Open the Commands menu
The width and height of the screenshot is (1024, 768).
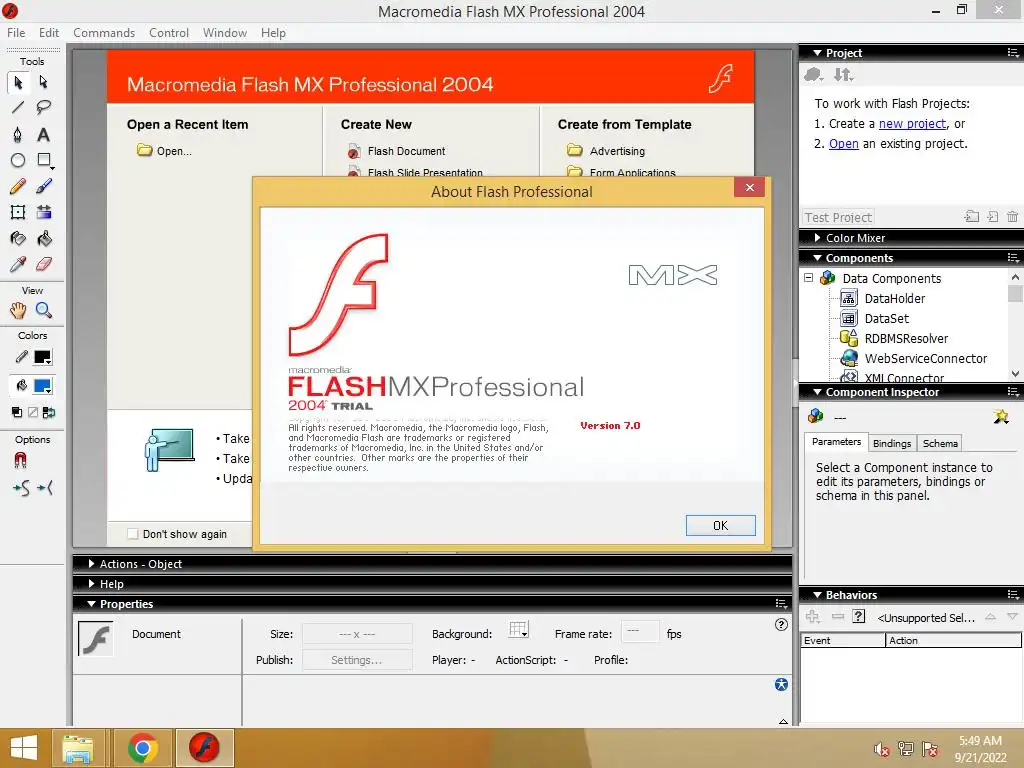point(104,33)
